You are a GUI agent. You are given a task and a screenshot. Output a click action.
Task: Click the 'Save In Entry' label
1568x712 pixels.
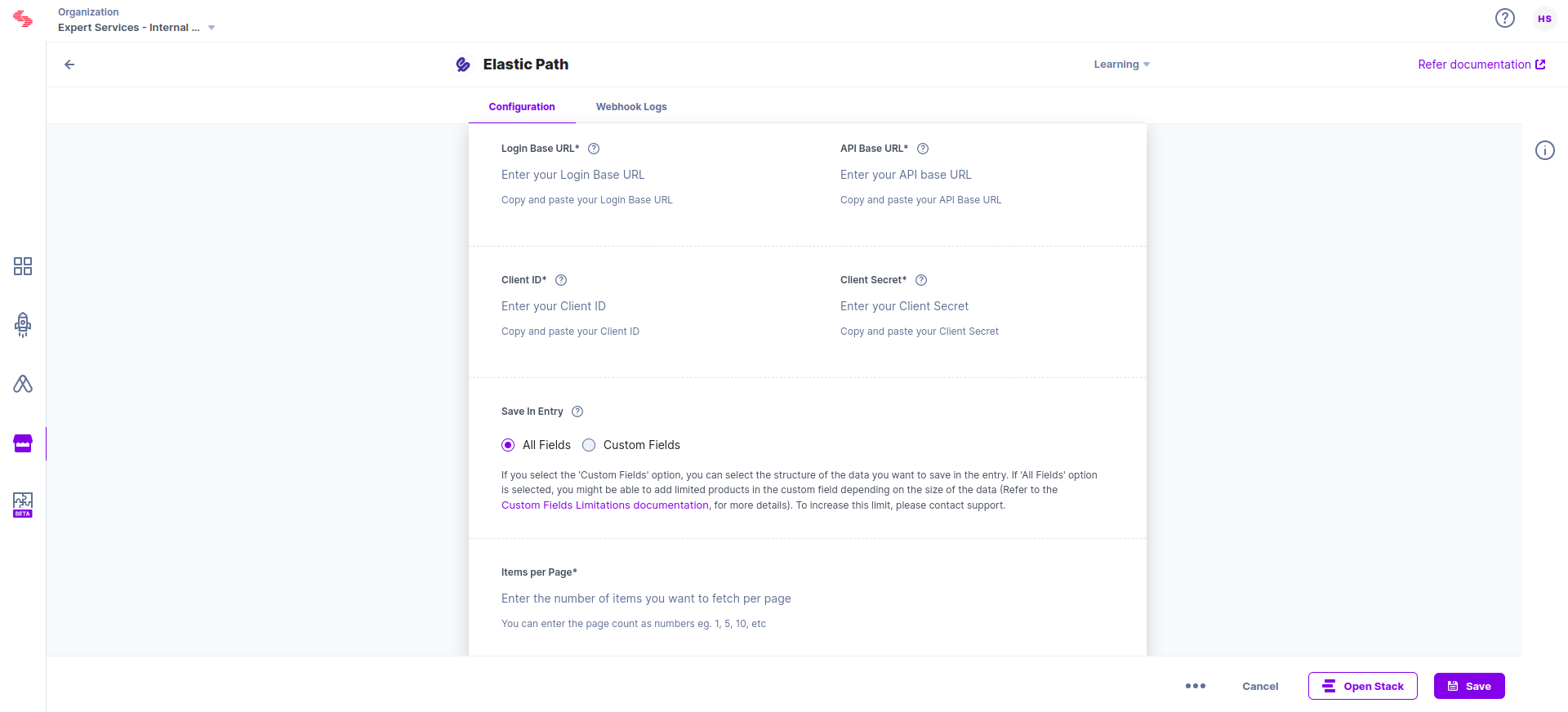(x=532, y=412)
